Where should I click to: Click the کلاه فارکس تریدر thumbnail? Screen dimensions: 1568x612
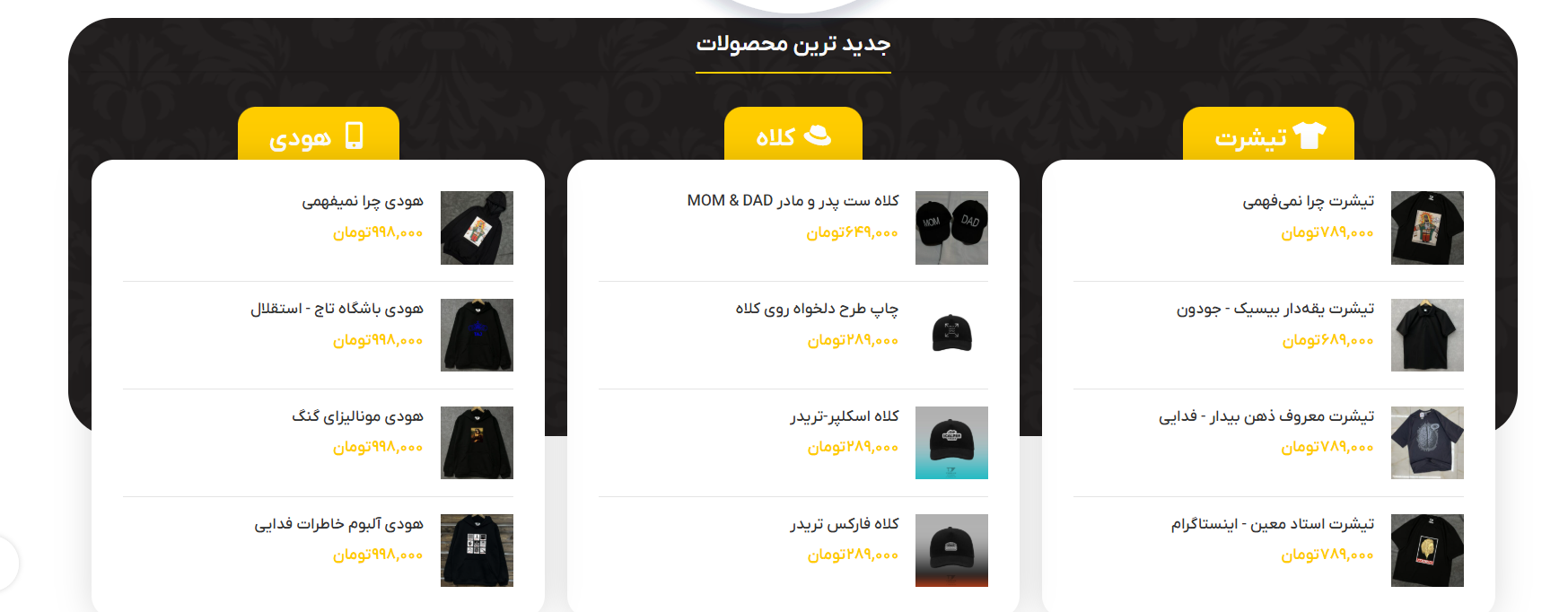(951, 550)
